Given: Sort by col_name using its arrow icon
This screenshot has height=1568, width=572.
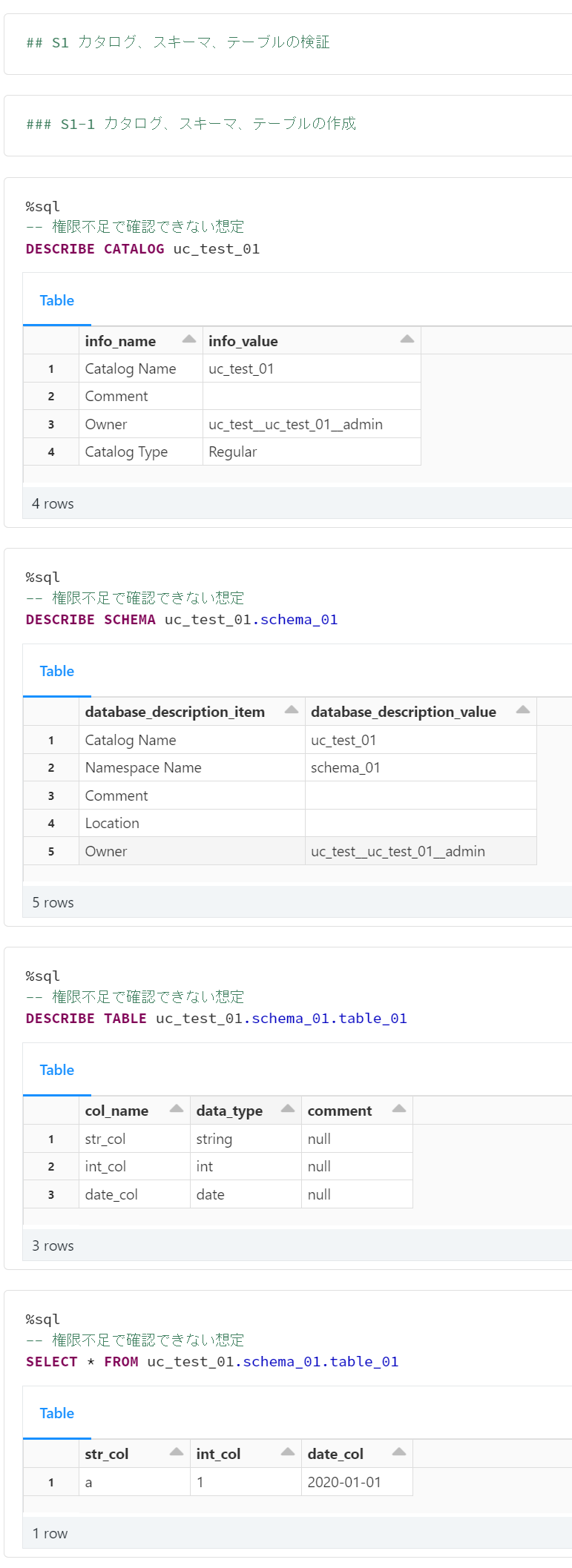Looking at the screenshot, I should click(x=177, y=1109).
